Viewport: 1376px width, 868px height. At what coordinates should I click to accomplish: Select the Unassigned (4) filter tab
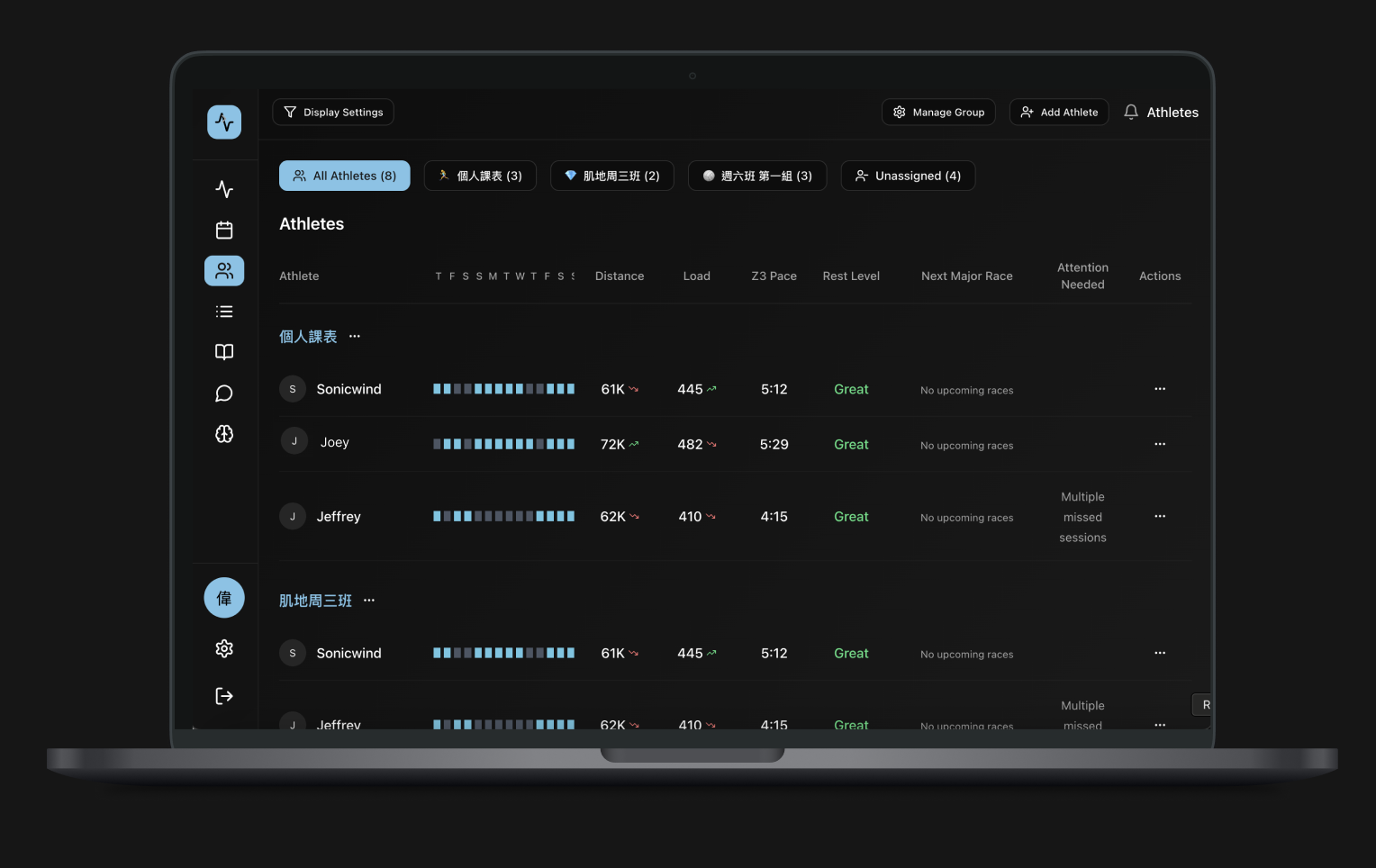click(x=908, y=176)
